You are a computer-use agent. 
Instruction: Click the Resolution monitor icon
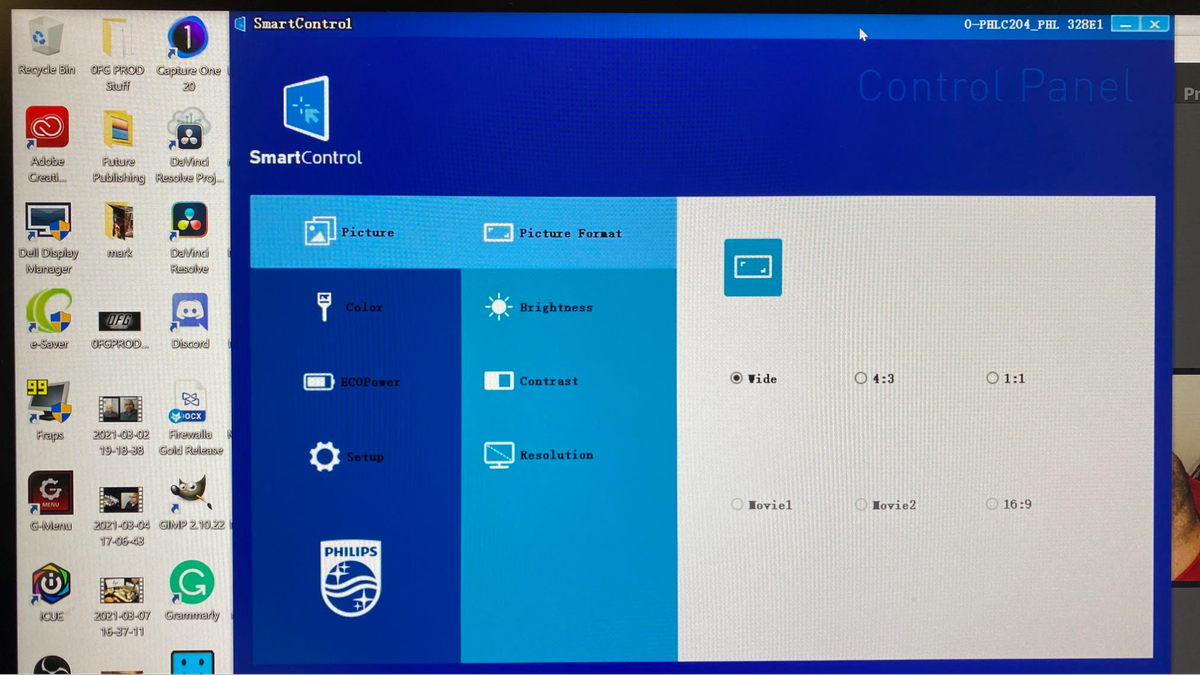[498, 455]
